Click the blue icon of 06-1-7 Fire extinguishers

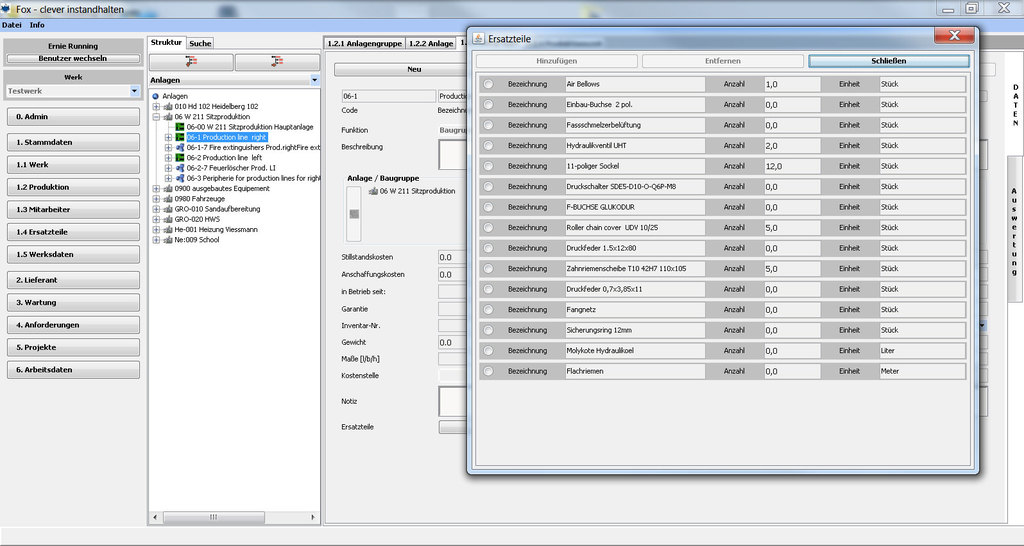coord(180,147)
